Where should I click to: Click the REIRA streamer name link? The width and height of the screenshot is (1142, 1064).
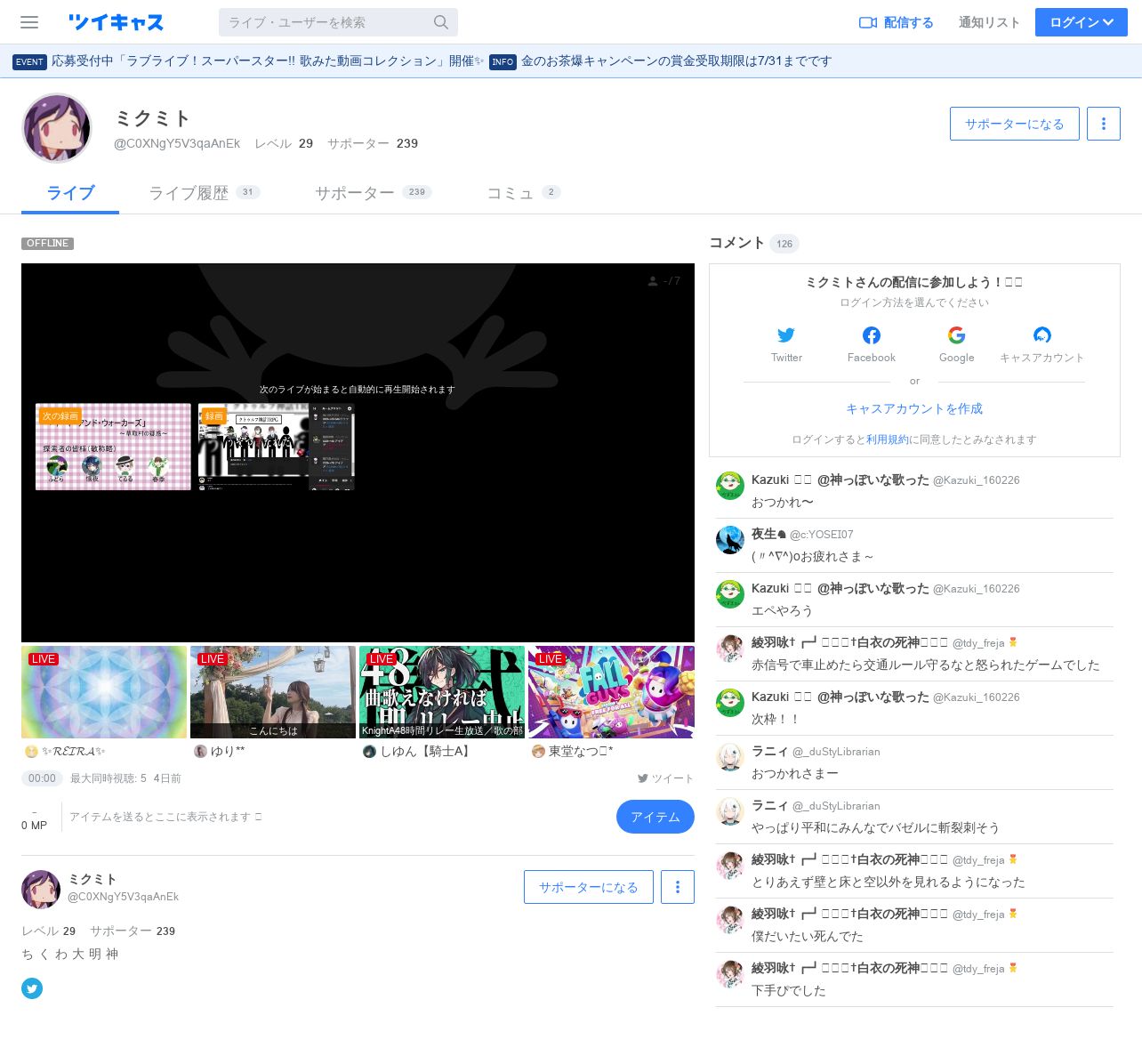[x=73, y=752]
